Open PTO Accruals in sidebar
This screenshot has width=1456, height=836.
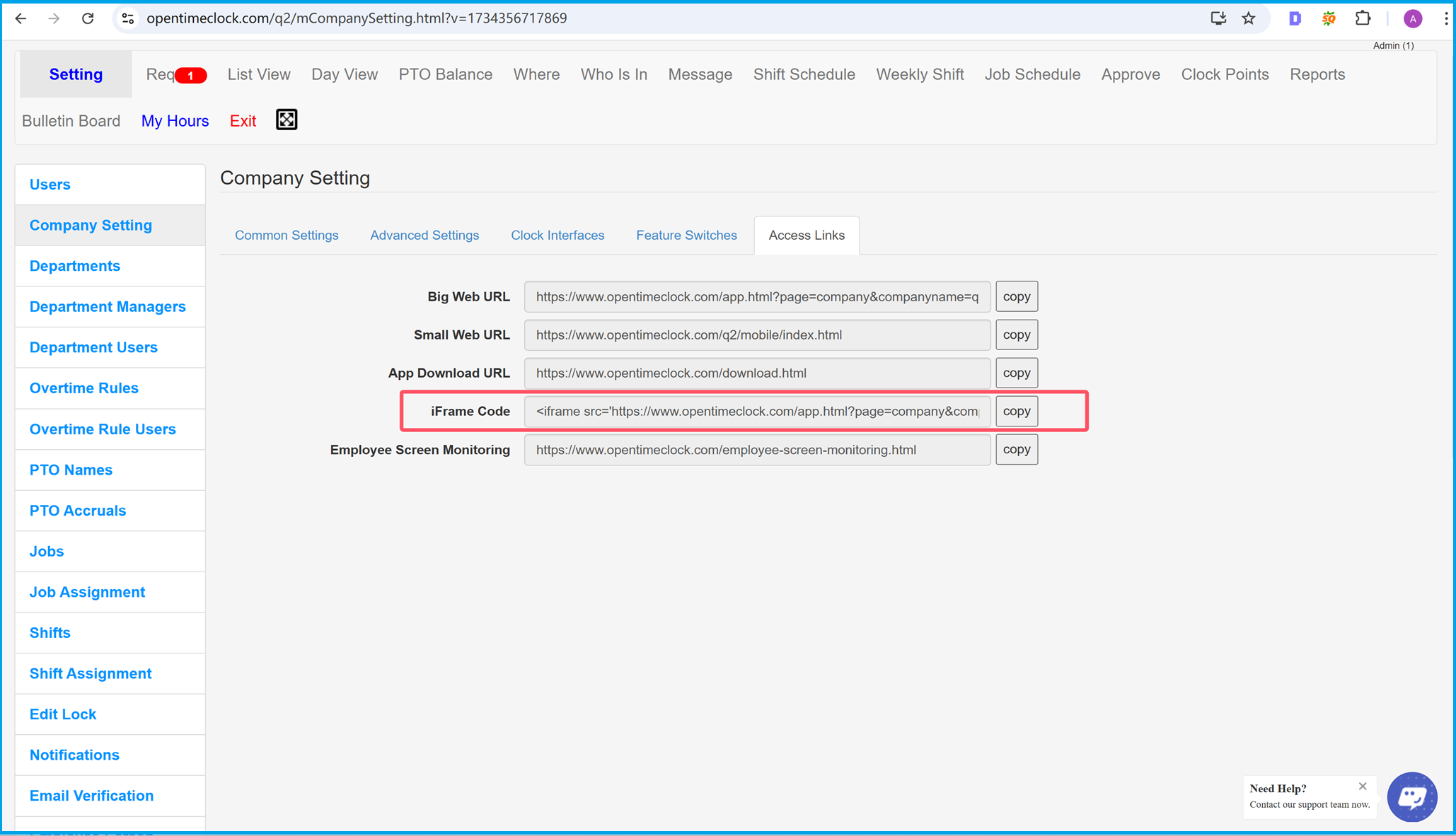pos(110,511)
